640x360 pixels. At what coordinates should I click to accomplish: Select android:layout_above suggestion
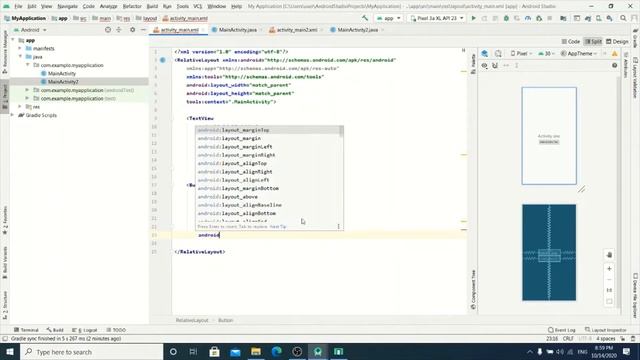coord(267,197)
